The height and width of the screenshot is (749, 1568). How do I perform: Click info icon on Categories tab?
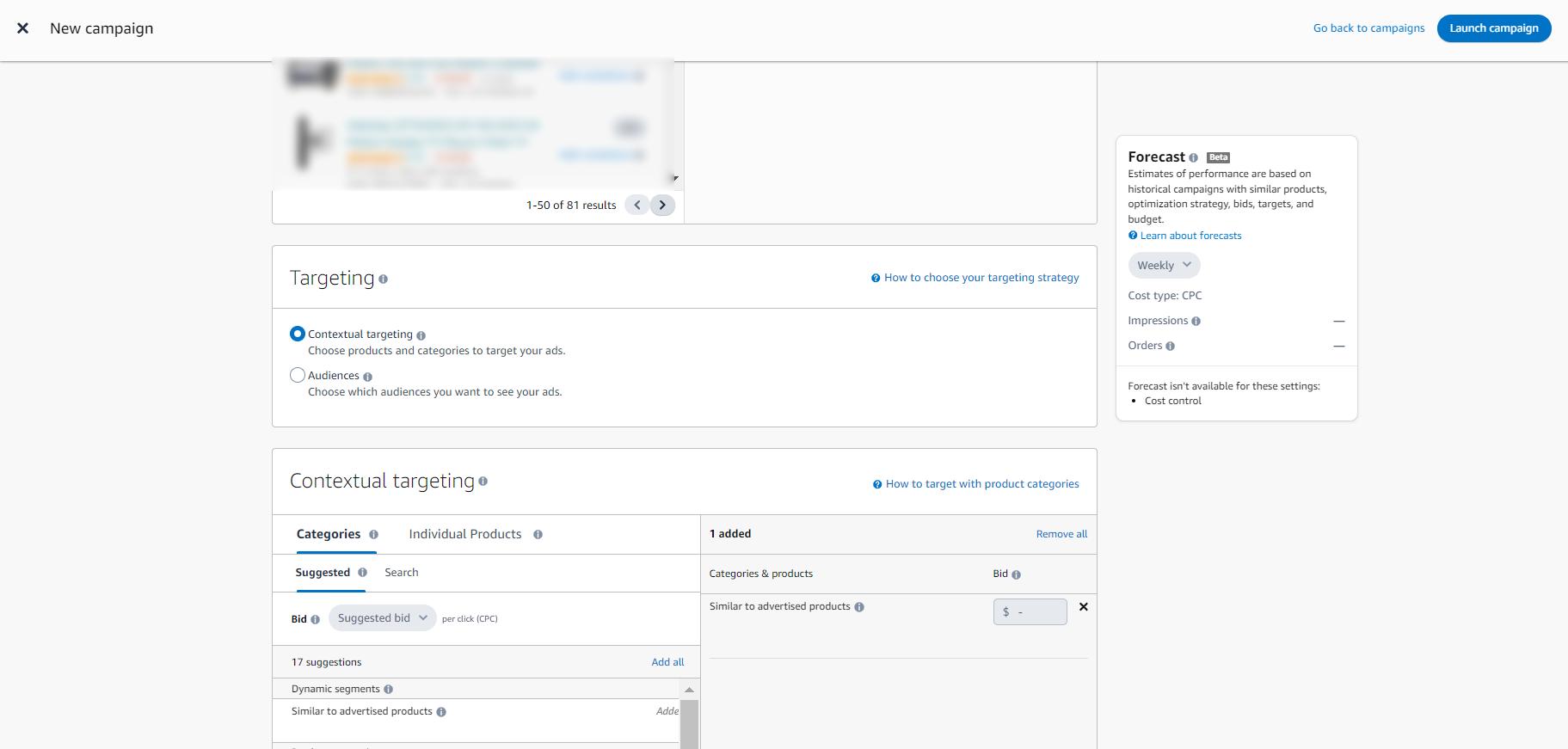click(373, 535)
